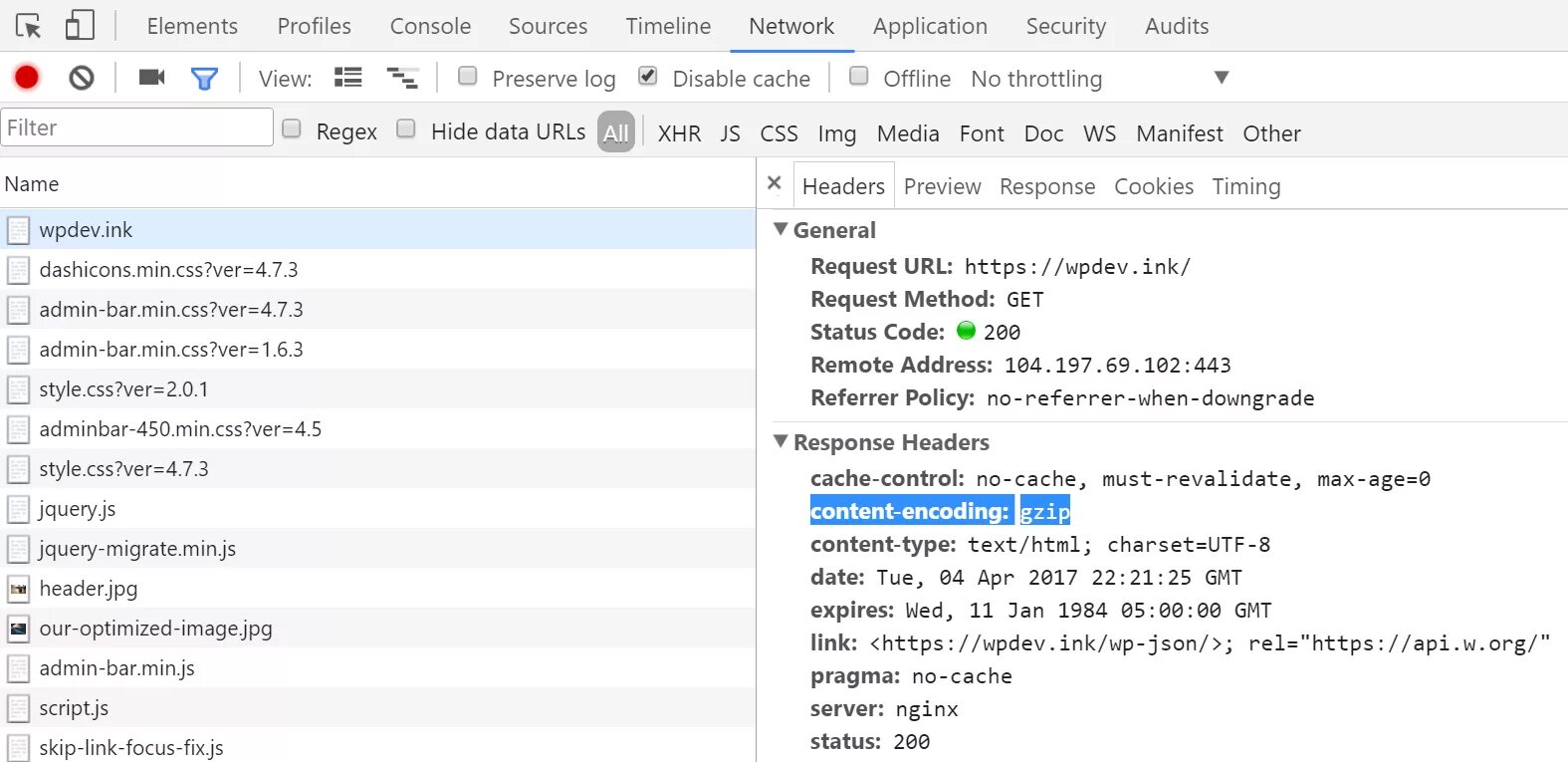Viewport: 1568px width, 762px height.
Task: Close the request details pane
Action: (775, 183)
